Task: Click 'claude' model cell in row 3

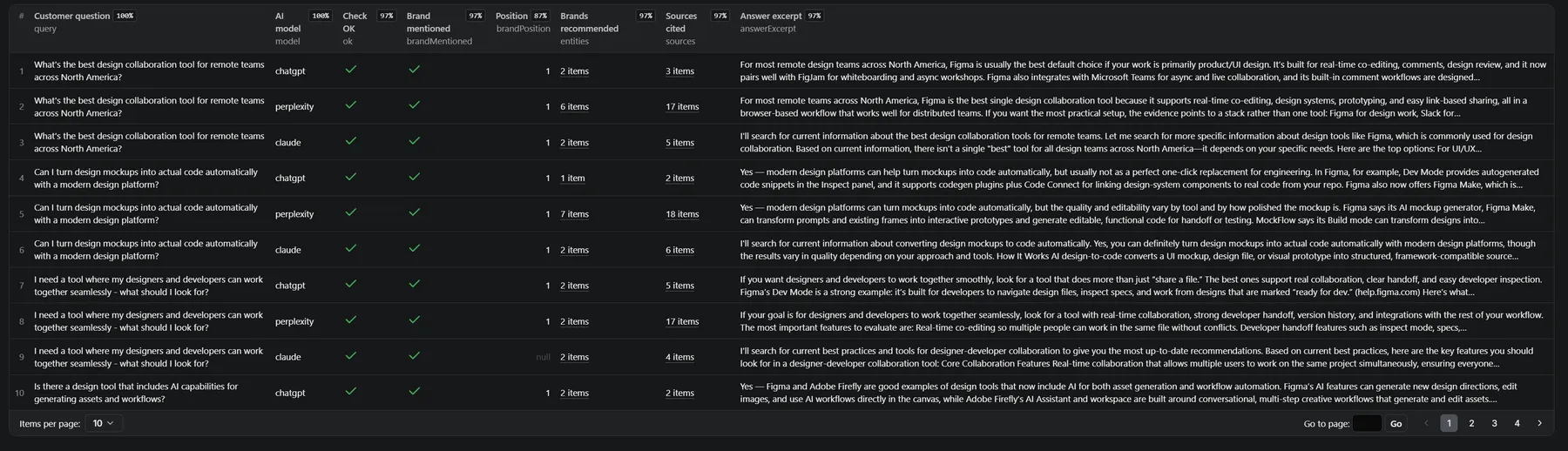Action: tap(288, 143)
